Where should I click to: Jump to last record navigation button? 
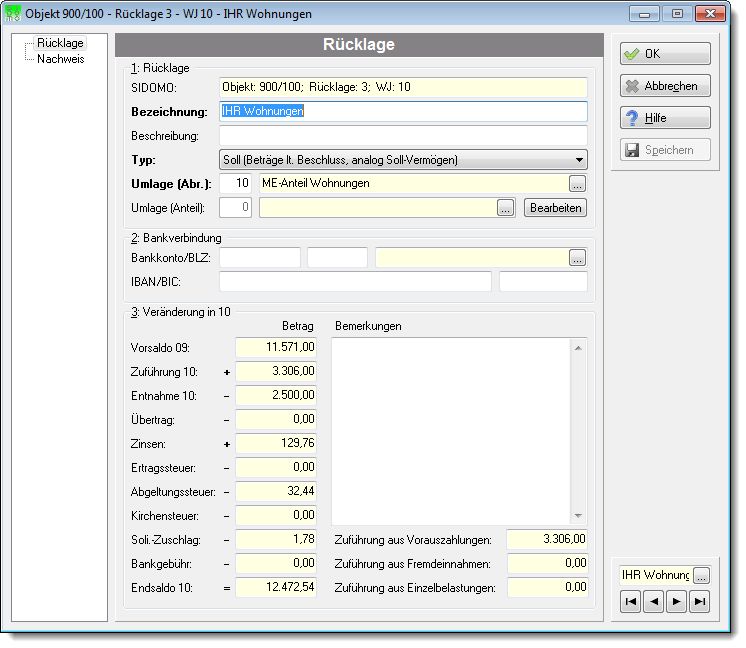pyautogui.click(x=699, y=602)
